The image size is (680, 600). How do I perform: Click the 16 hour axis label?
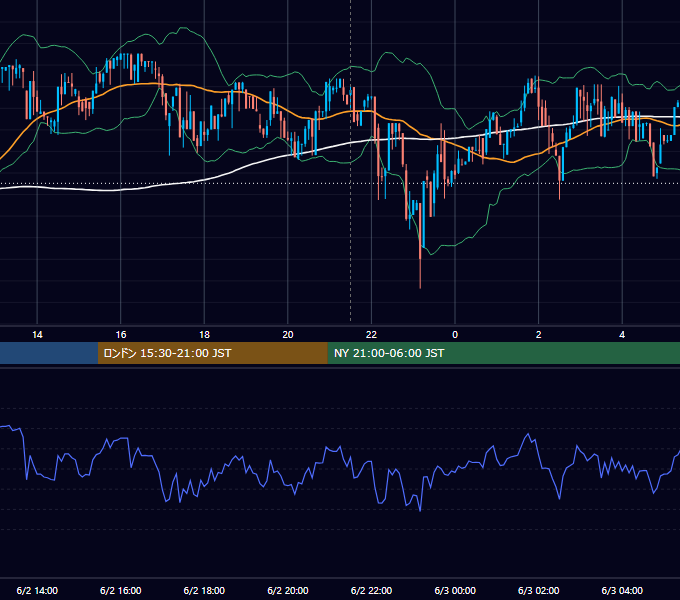pos(121,335)
